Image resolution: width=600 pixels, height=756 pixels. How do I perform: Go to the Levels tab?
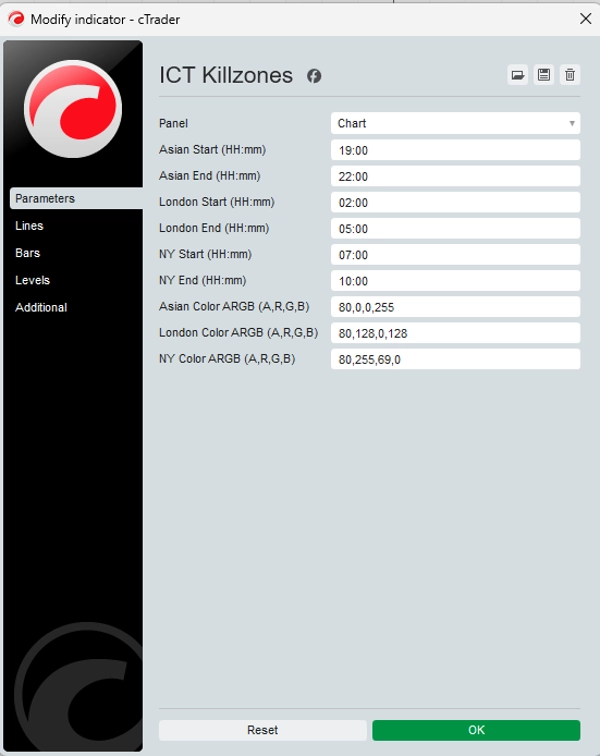(32, 280)
